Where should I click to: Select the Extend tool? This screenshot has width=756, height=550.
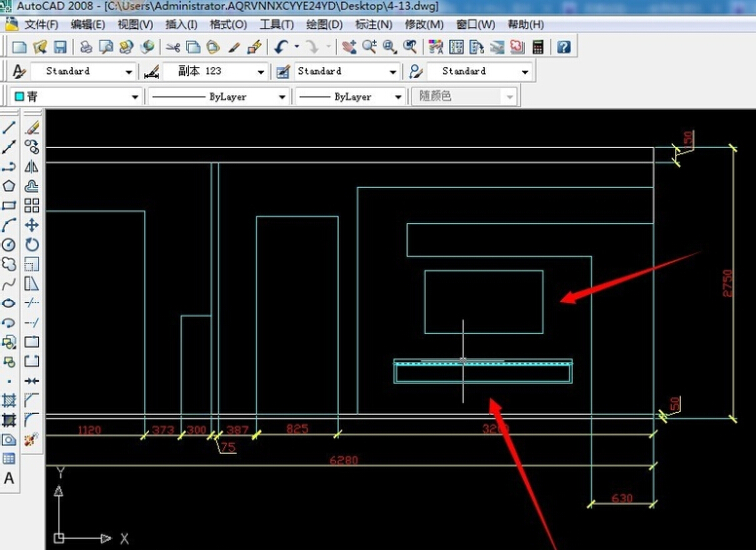(32, 322)
